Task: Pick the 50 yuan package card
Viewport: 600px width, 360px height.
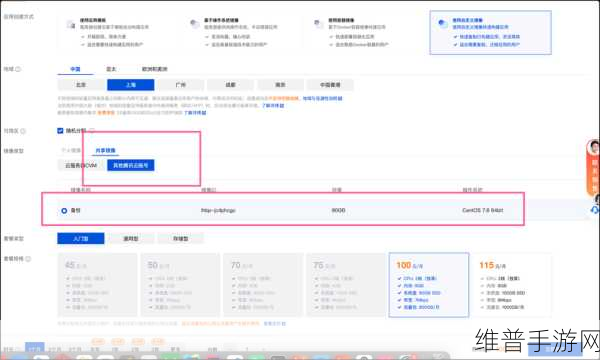Action: pyautogui.click(x=180, y=285)
